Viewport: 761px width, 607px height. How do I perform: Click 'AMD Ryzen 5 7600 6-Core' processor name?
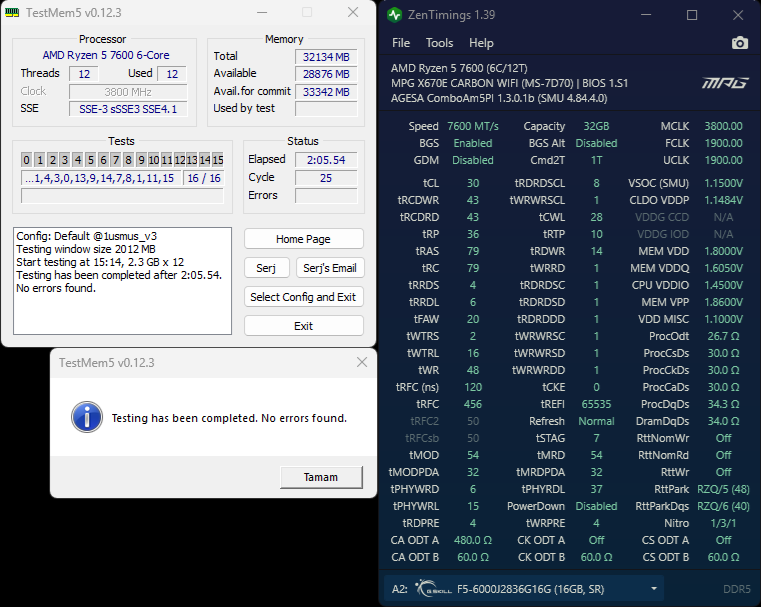tap(106, 55)
